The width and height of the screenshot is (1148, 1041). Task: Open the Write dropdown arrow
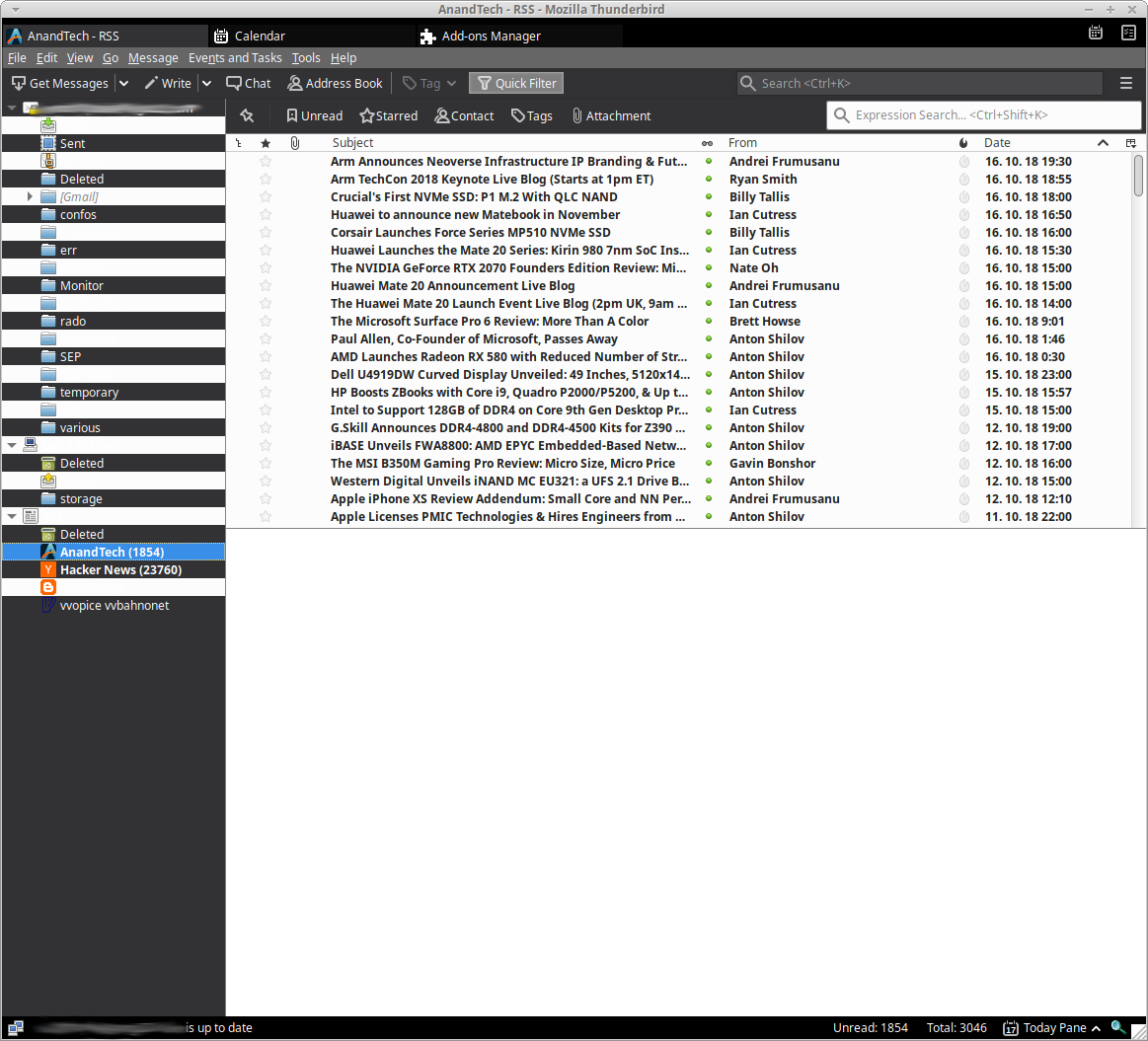click(206, 84)
